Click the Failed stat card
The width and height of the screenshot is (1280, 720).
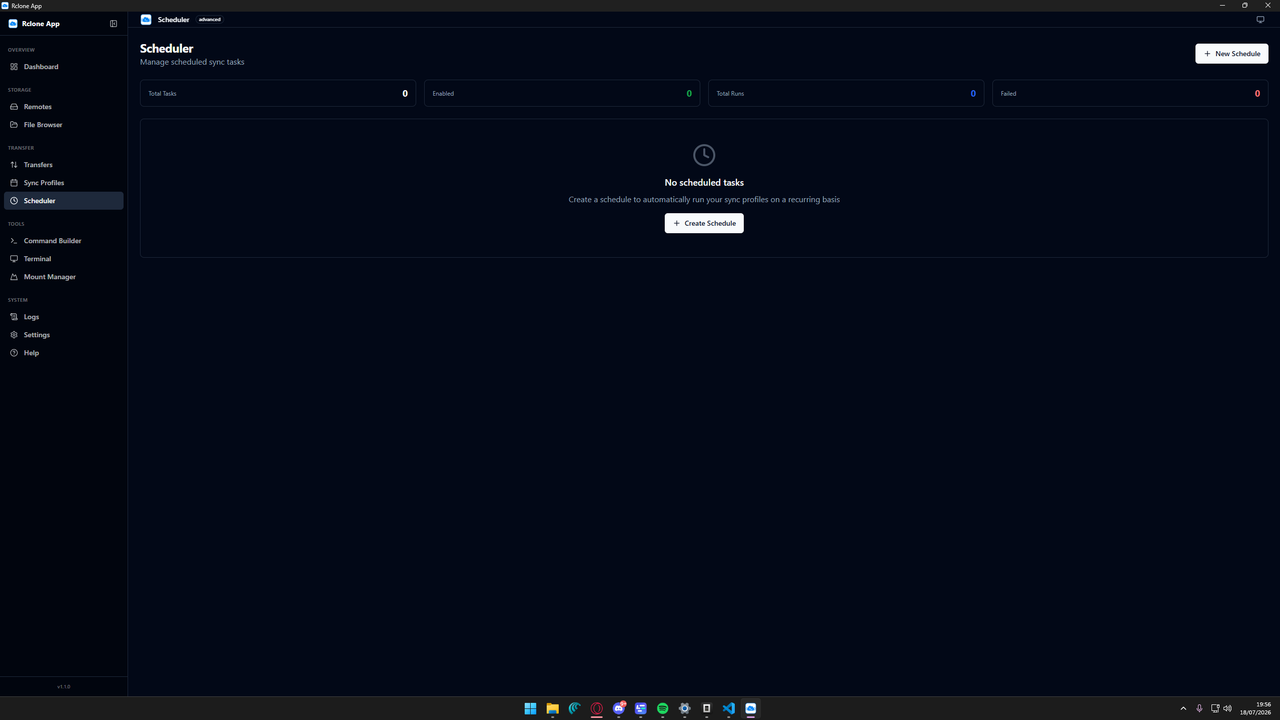[1130, 93]
